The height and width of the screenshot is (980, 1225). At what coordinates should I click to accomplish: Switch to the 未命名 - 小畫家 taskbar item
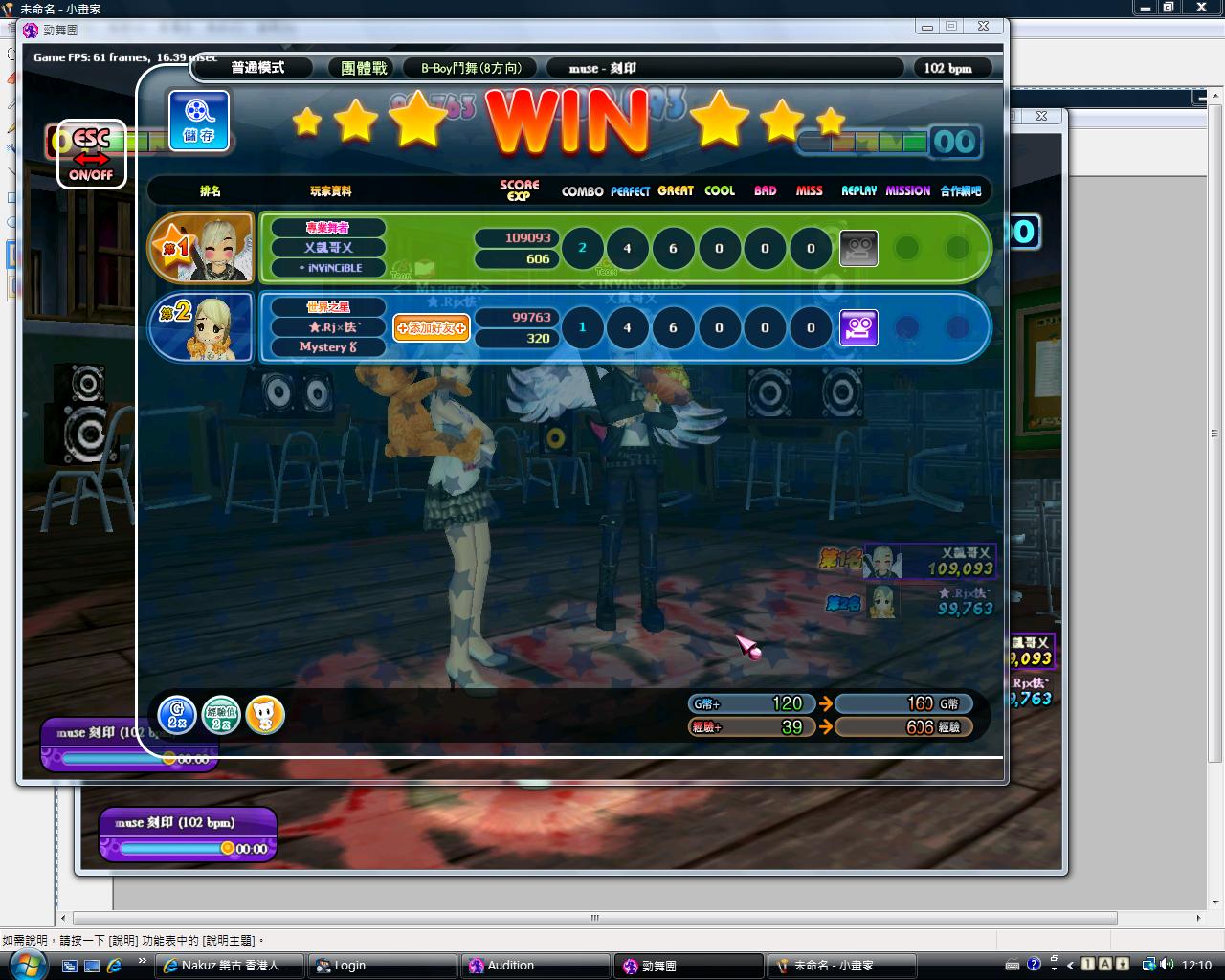pyautogui.click(x=842, y=966)
